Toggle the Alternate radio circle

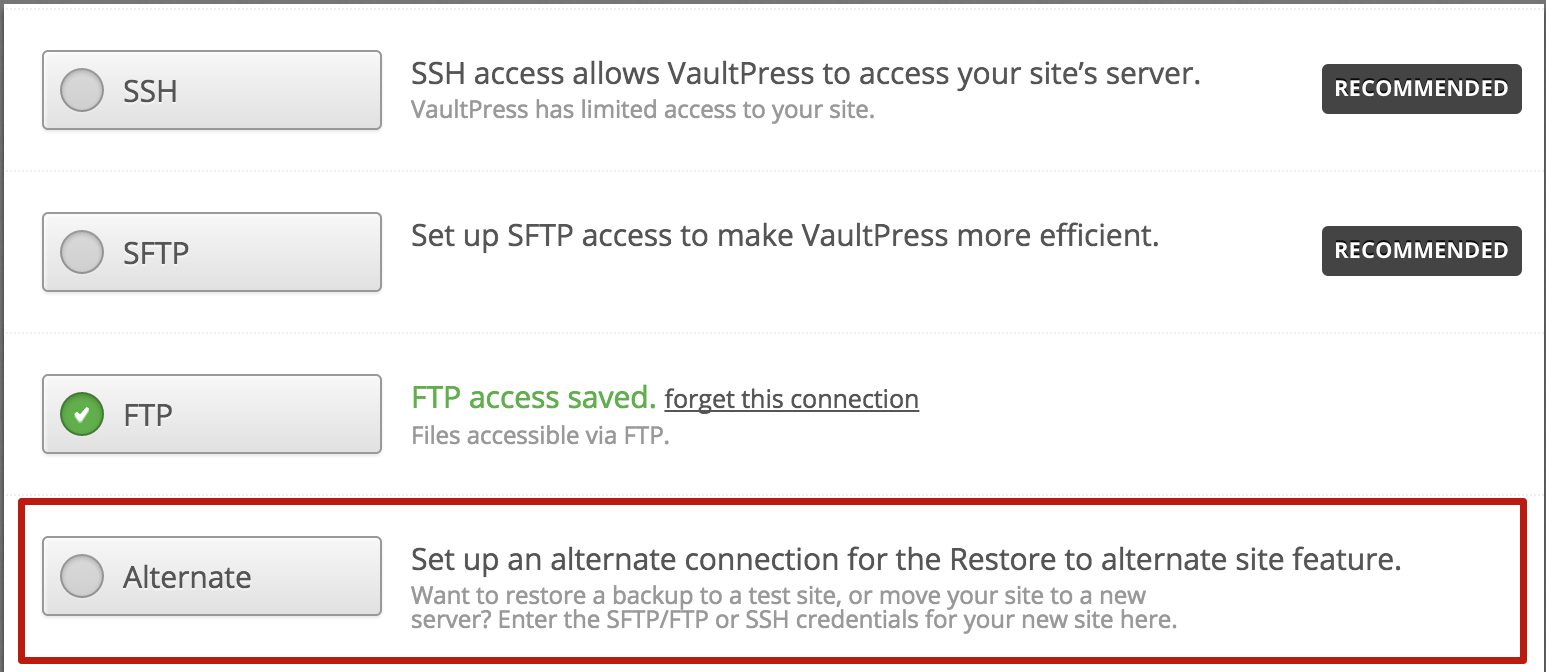pos(82,576)
